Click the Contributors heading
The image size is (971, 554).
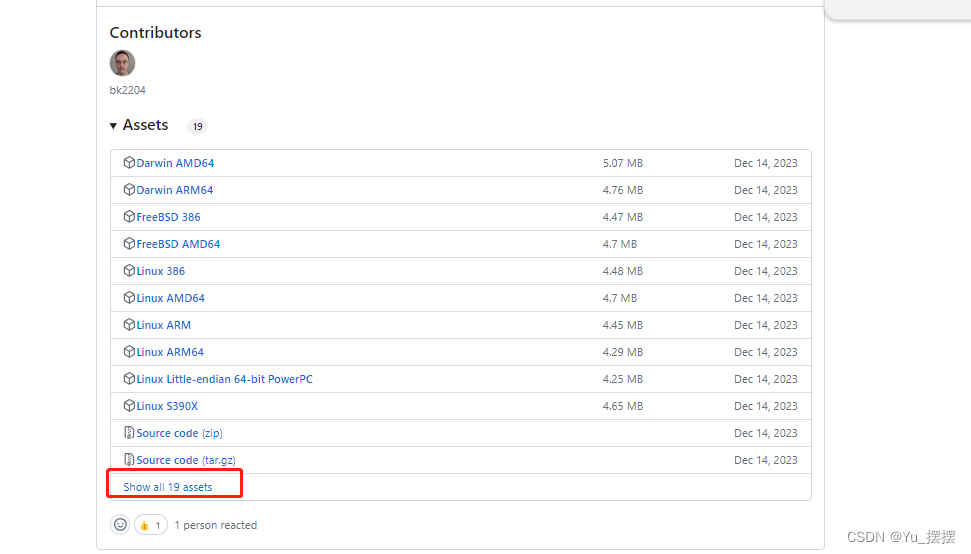155,32
